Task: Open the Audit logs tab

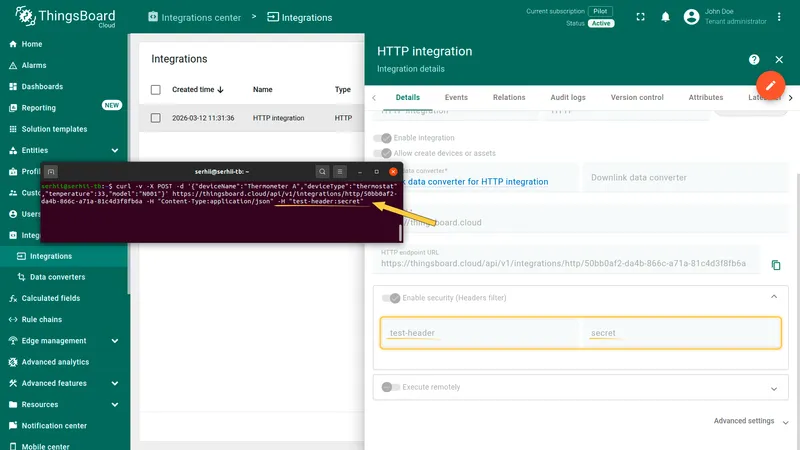Action: click(x=568, y=97)
